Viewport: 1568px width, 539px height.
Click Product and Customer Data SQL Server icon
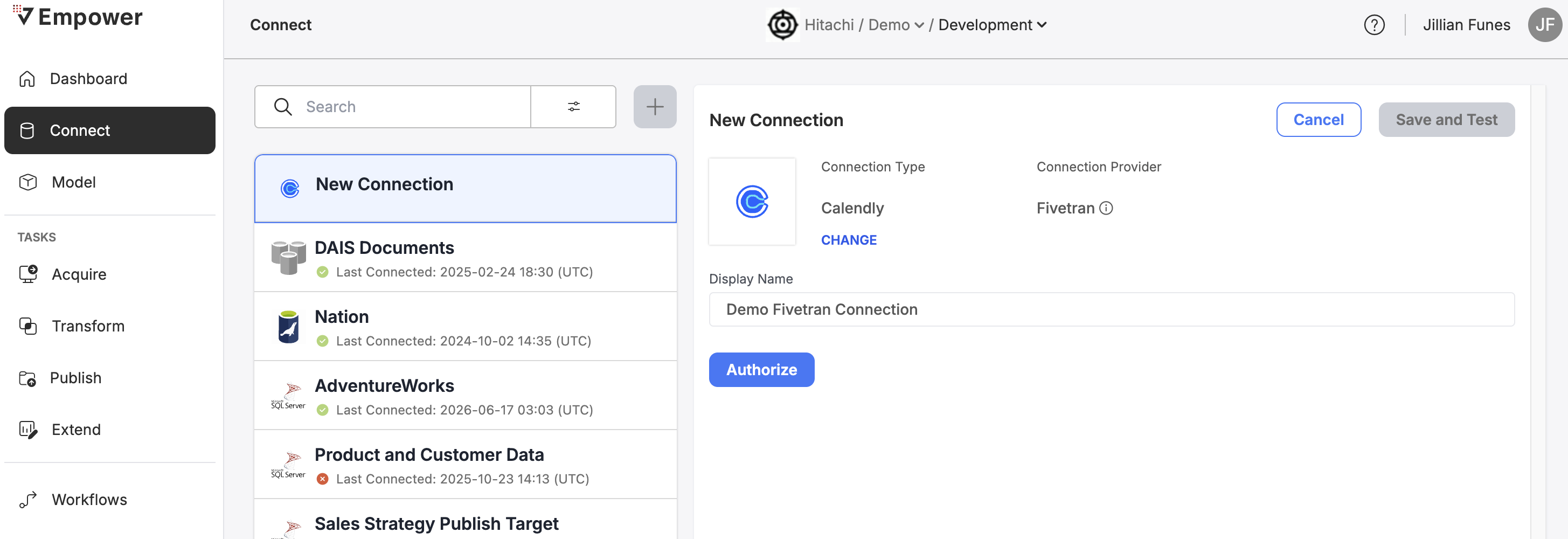click(x=288, y=465)
